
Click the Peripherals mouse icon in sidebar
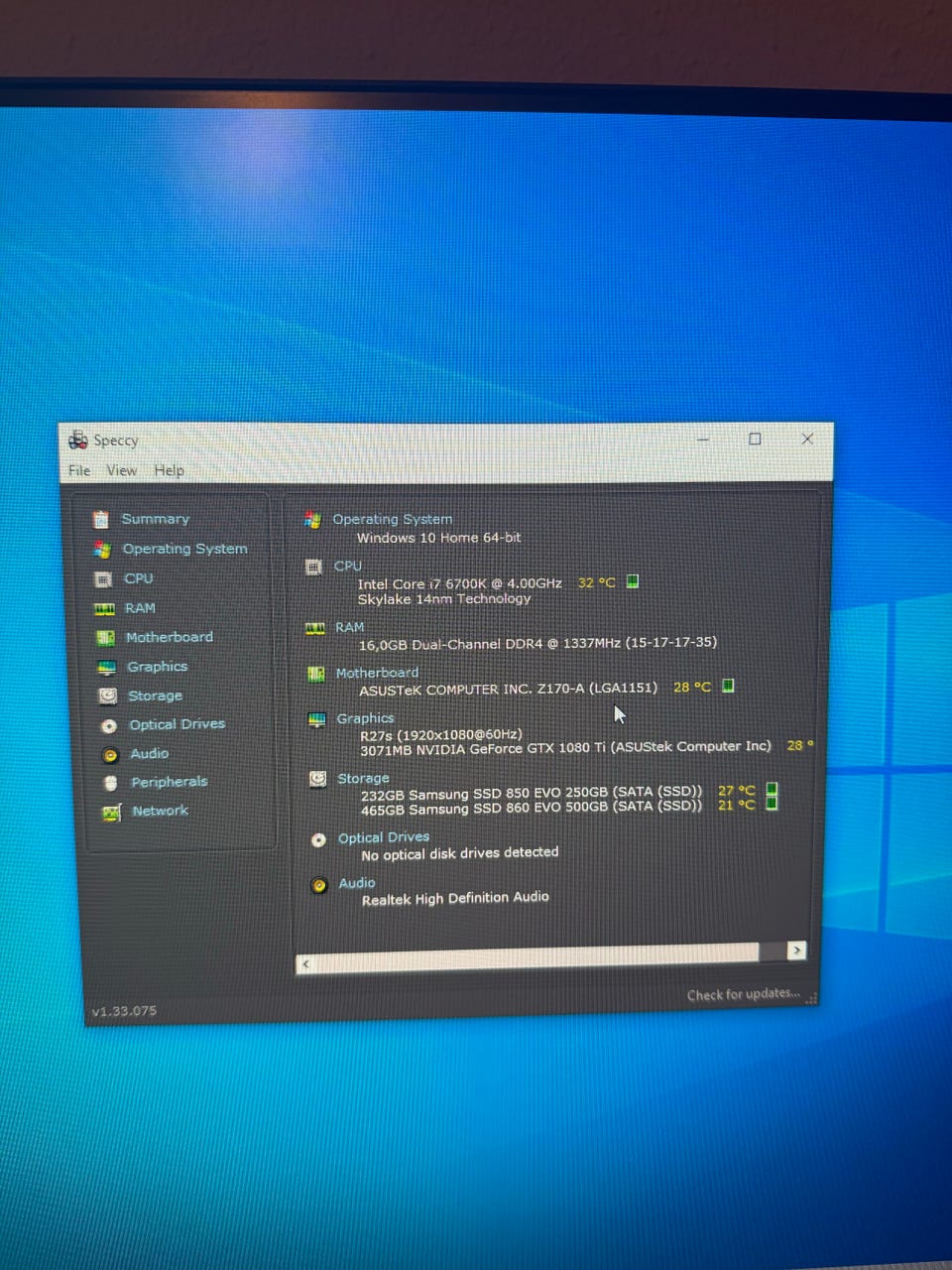click(111, 783)
